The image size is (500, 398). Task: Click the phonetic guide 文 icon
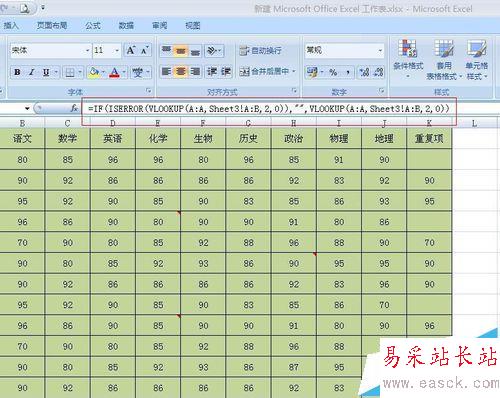pos(138,72)
